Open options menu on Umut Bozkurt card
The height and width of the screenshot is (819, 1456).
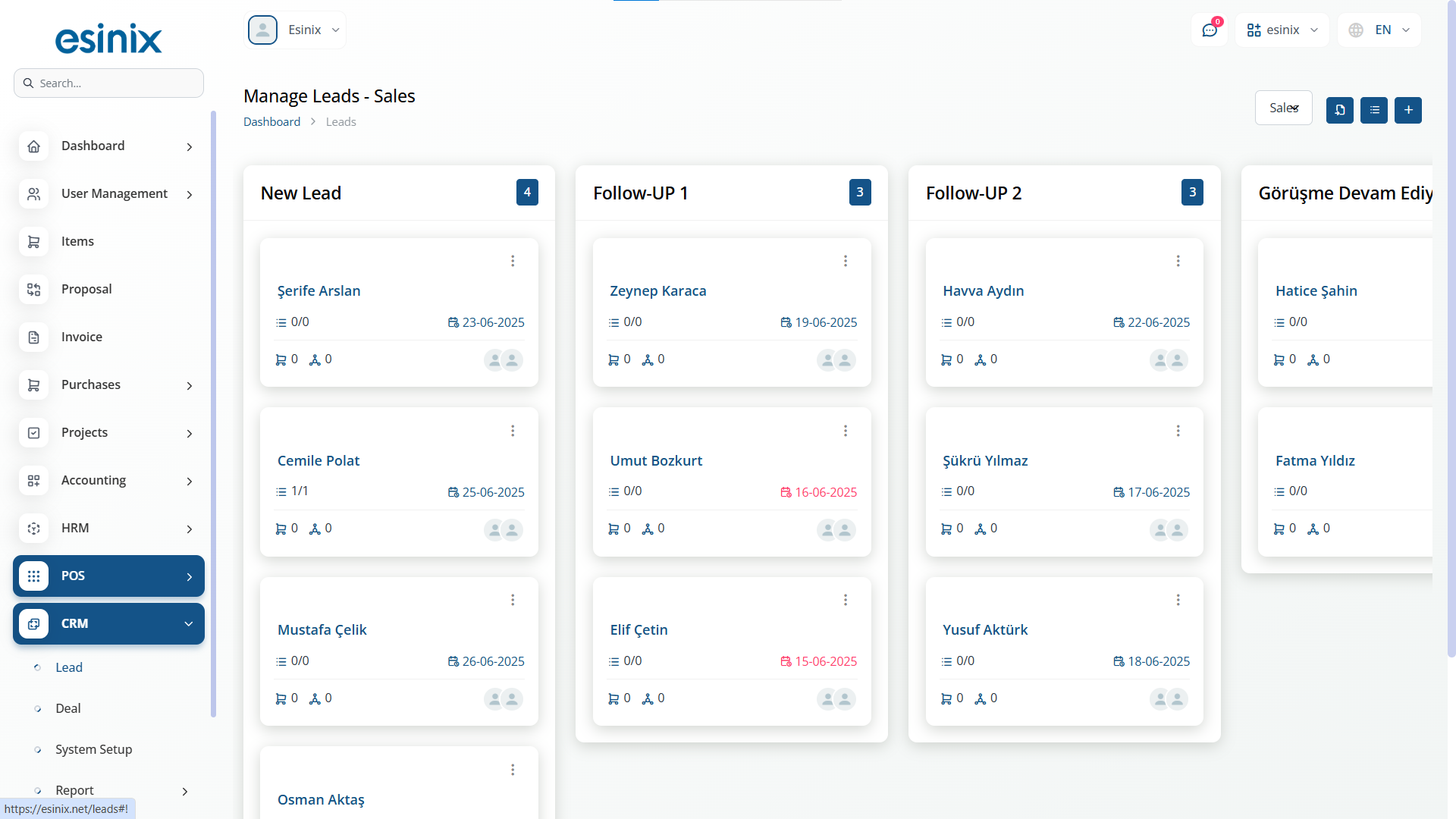pos(846,431)
